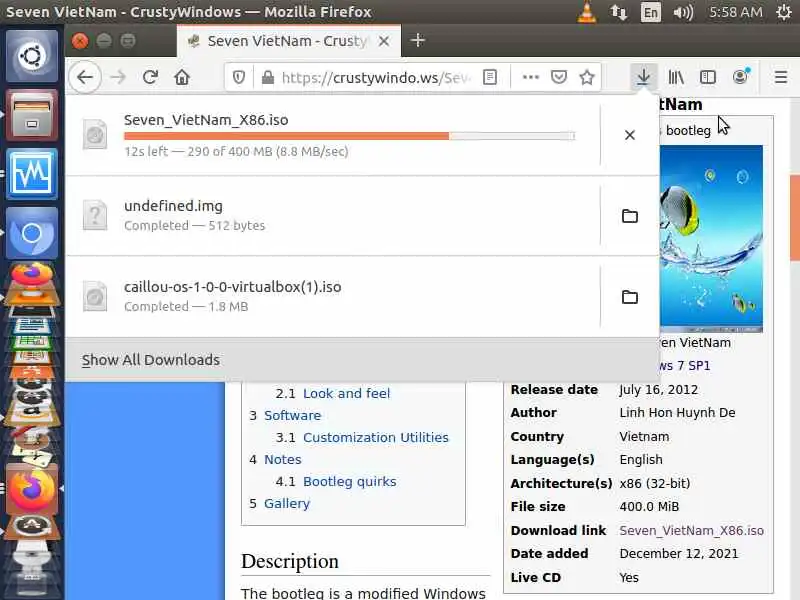
Task: Click the forward navigation arrow
Action: 118,78
